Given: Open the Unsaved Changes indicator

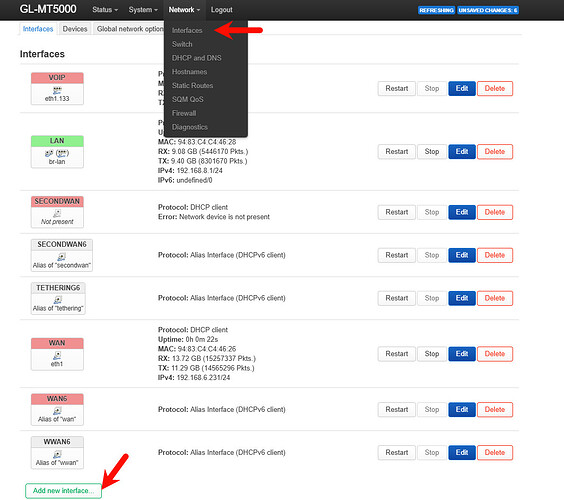Looking at the screenshot, I should [488, 10].
